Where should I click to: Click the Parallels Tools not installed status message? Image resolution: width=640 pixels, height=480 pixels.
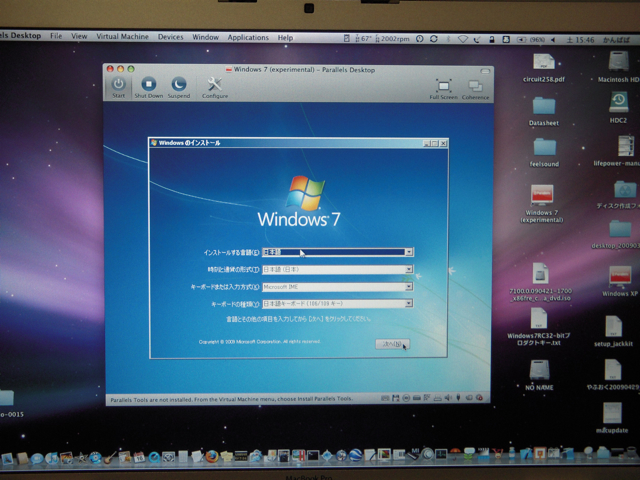coord(231,399)
